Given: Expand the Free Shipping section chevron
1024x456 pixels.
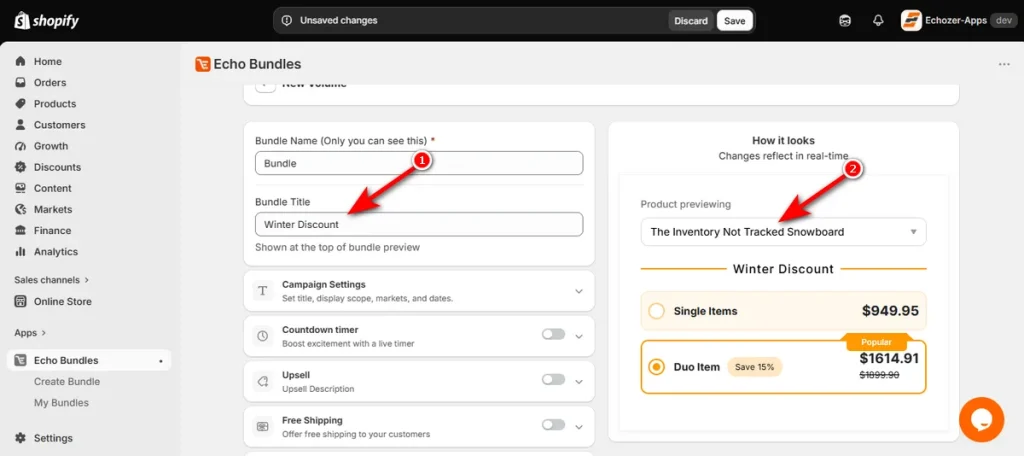Looking at the screenshot, I should (x=579, y=427).
